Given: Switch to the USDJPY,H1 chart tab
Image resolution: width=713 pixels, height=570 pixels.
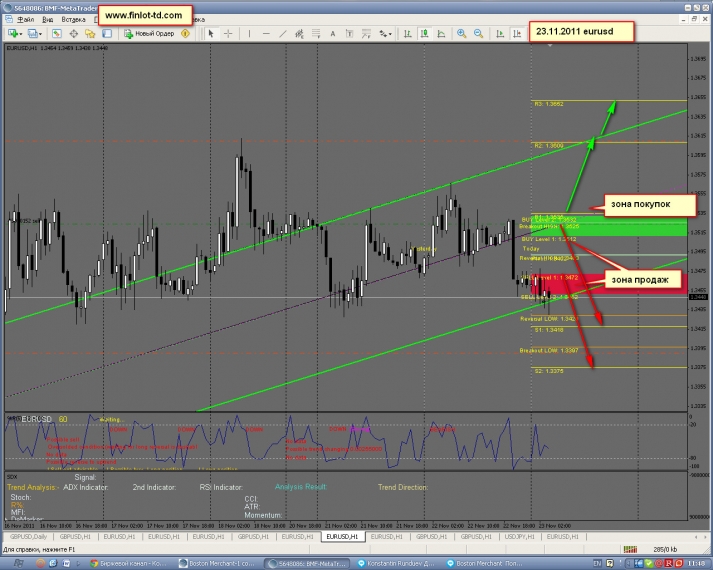Looking at the screenshot, I should click(x=519, y=536).
